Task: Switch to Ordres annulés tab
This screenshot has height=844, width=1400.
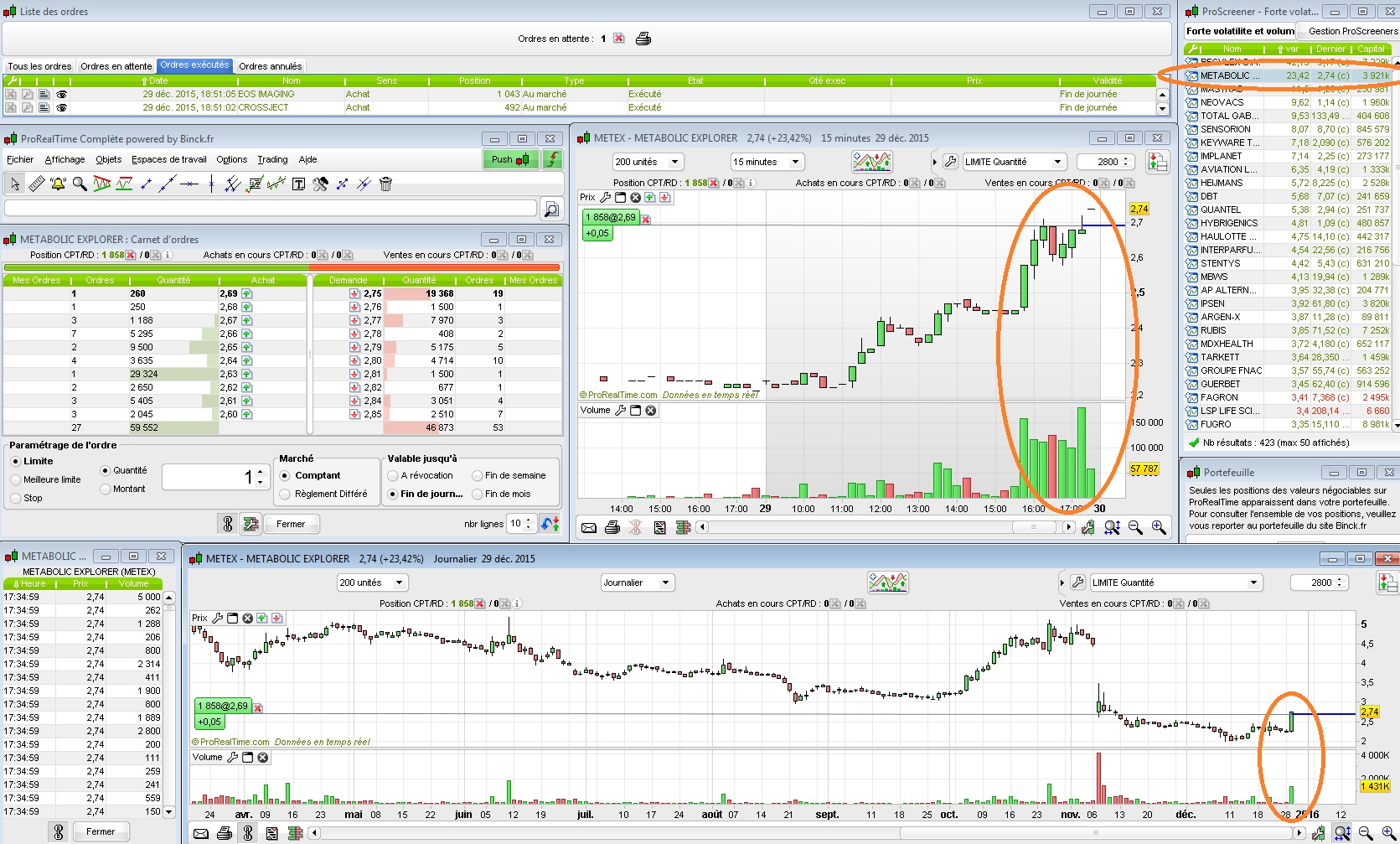Action: (270, 66)
